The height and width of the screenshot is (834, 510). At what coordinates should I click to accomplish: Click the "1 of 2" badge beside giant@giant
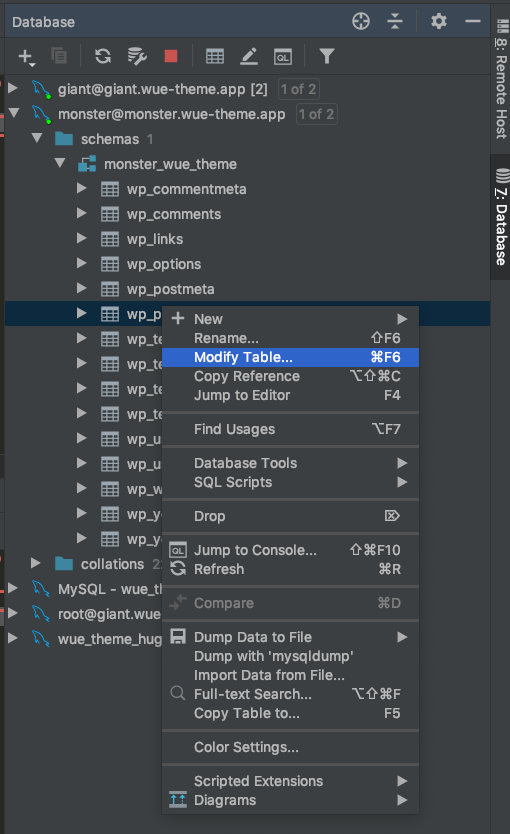[x=298, y=89]
